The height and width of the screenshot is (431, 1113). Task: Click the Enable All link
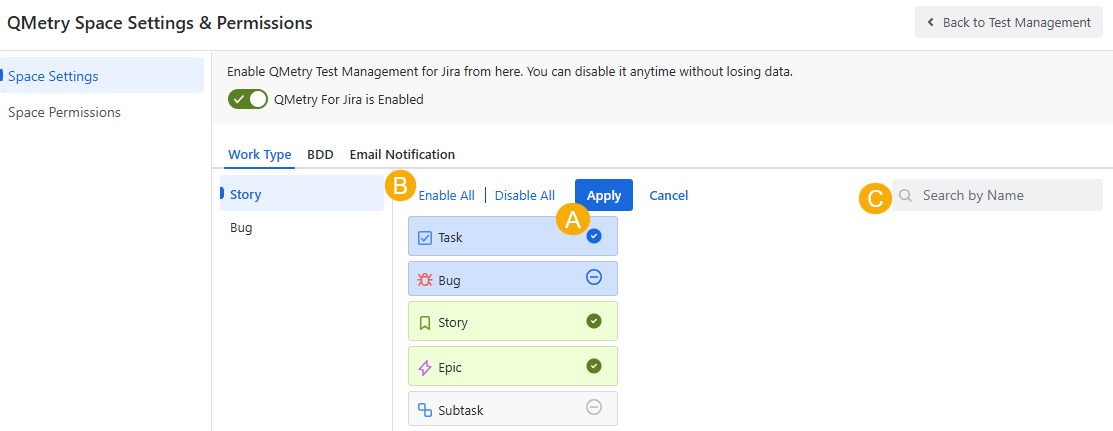446,196
